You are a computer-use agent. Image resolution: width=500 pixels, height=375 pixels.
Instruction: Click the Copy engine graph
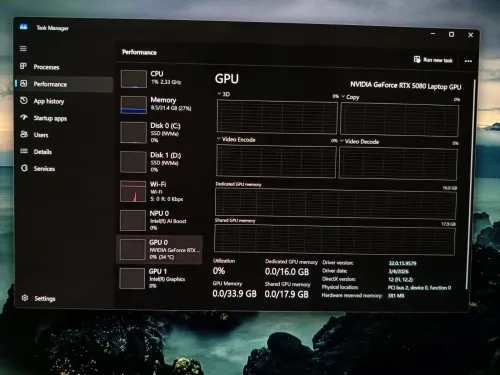pos(399,120)
